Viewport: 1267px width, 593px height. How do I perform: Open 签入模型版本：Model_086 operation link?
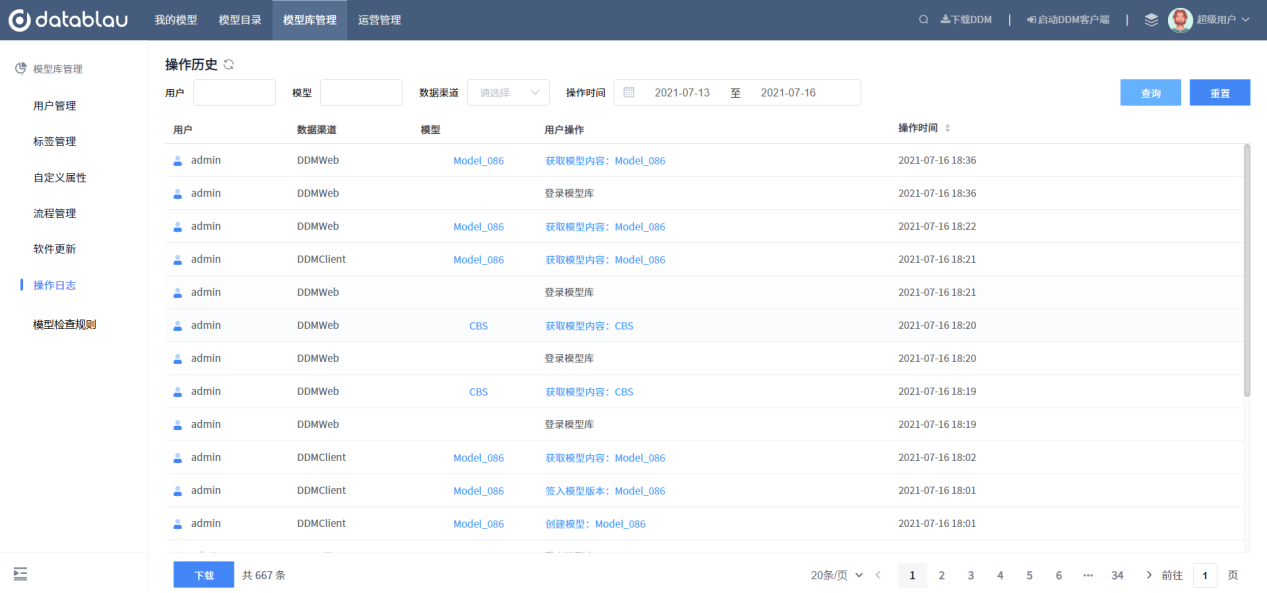[x=605, y=491]
